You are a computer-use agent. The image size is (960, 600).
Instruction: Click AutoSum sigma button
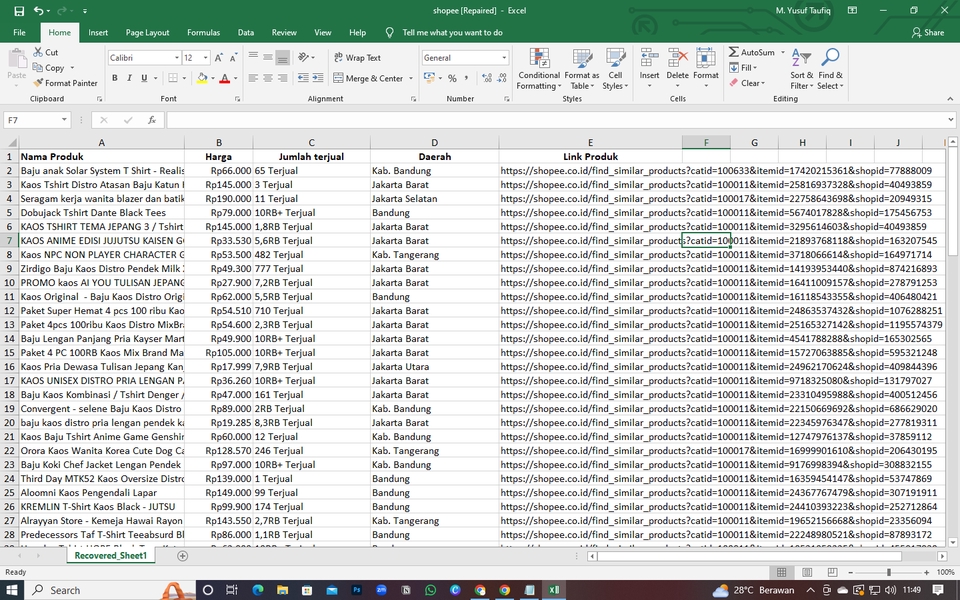(752, 52)
